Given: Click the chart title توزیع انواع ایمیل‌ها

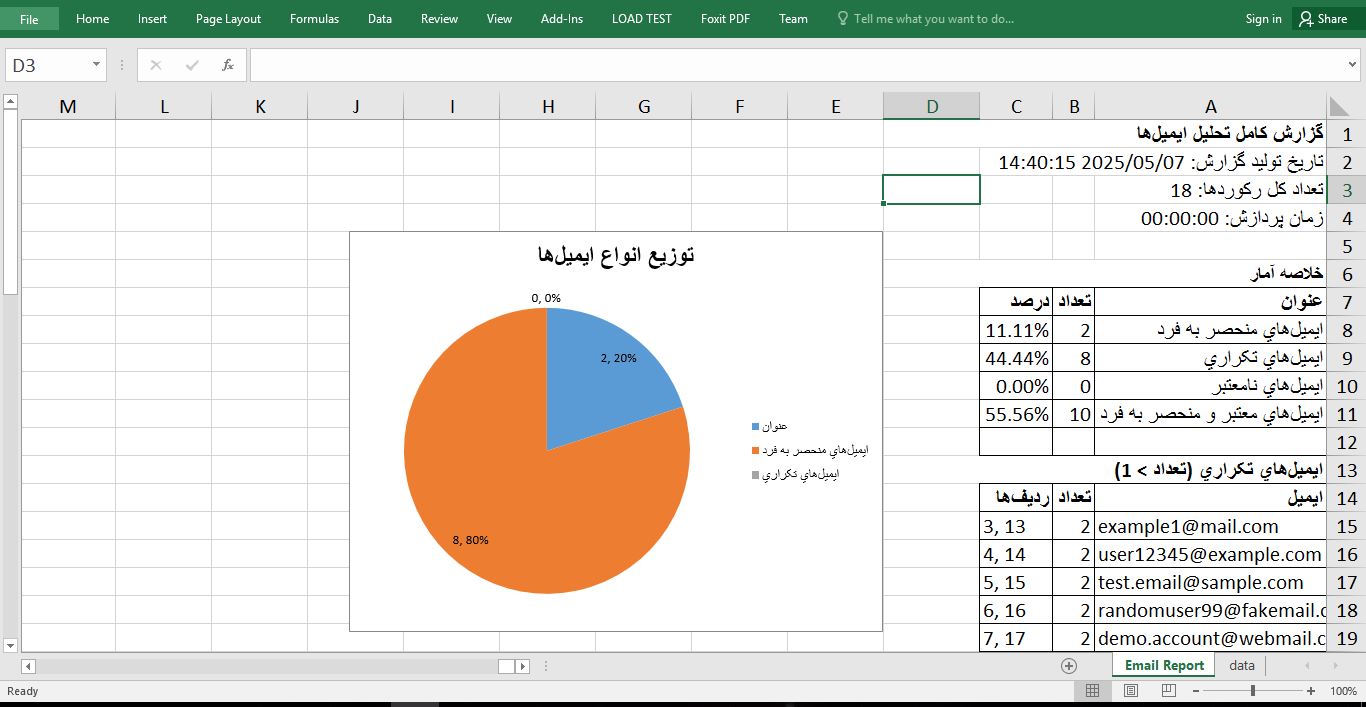Looking at the screenshot, I should point(616,256).
